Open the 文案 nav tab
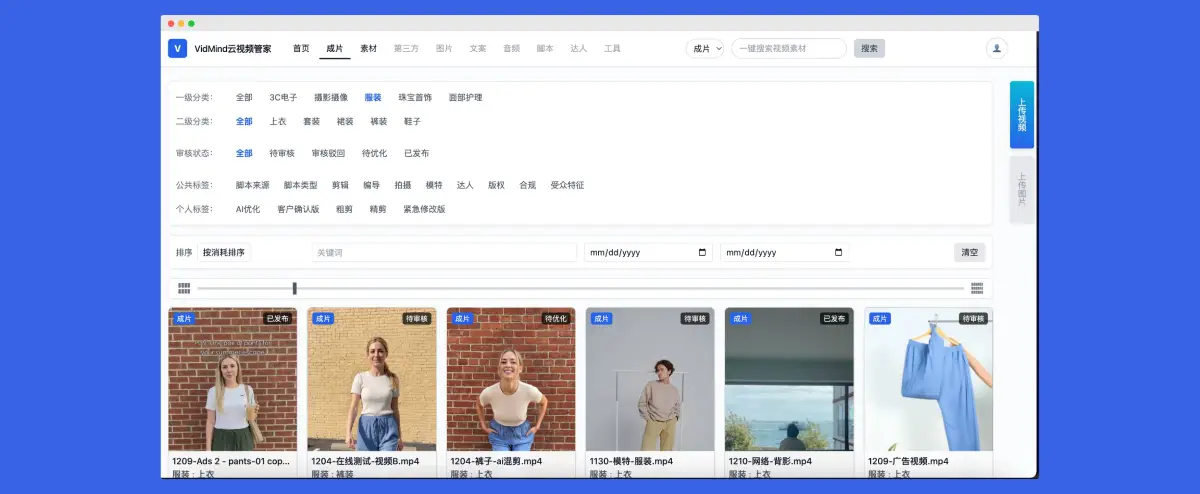The height and width of the screenshot is (494, 1200). [x=478, y=48]
